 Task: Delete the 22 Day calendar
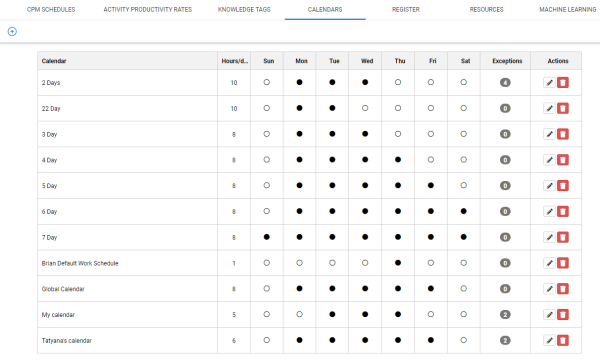[x=563, y=108]
